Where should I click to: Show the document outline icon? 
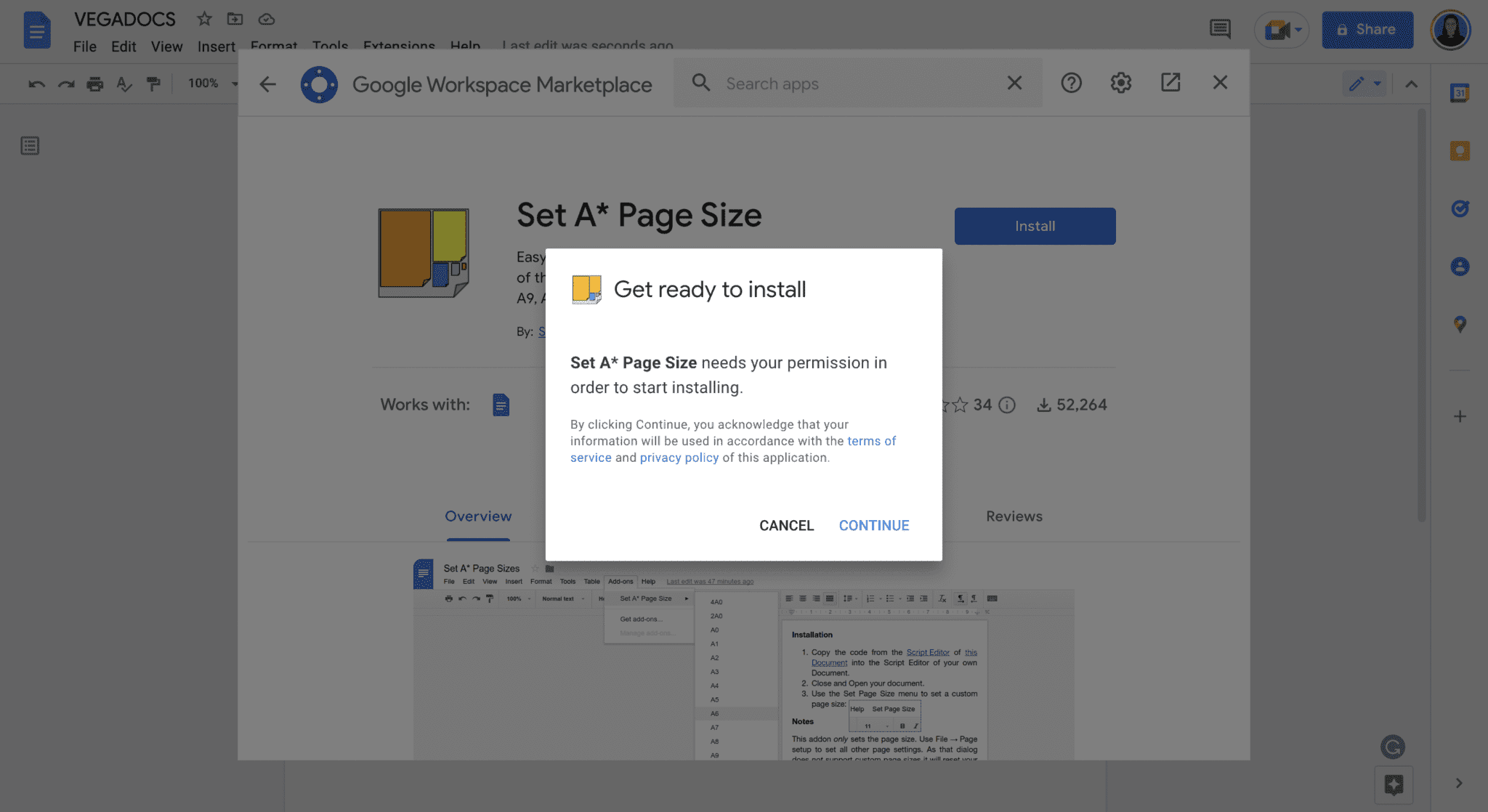[30, 146]
